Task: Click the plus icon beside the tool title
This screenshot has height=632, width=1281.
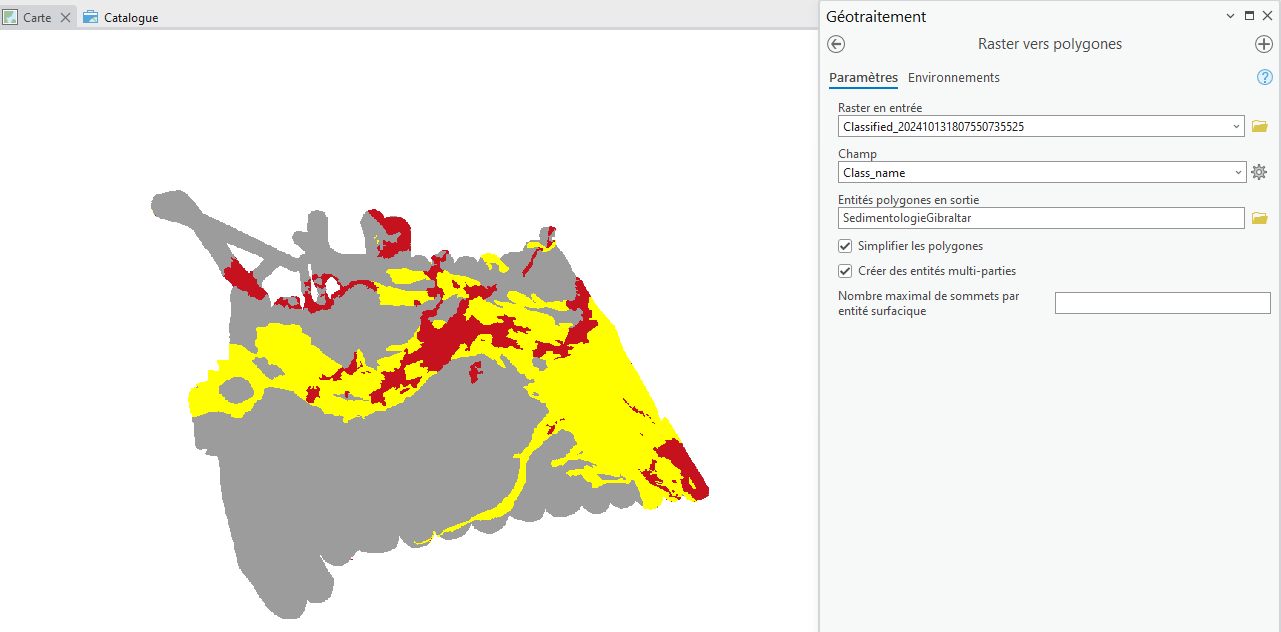Action: 1263,44
